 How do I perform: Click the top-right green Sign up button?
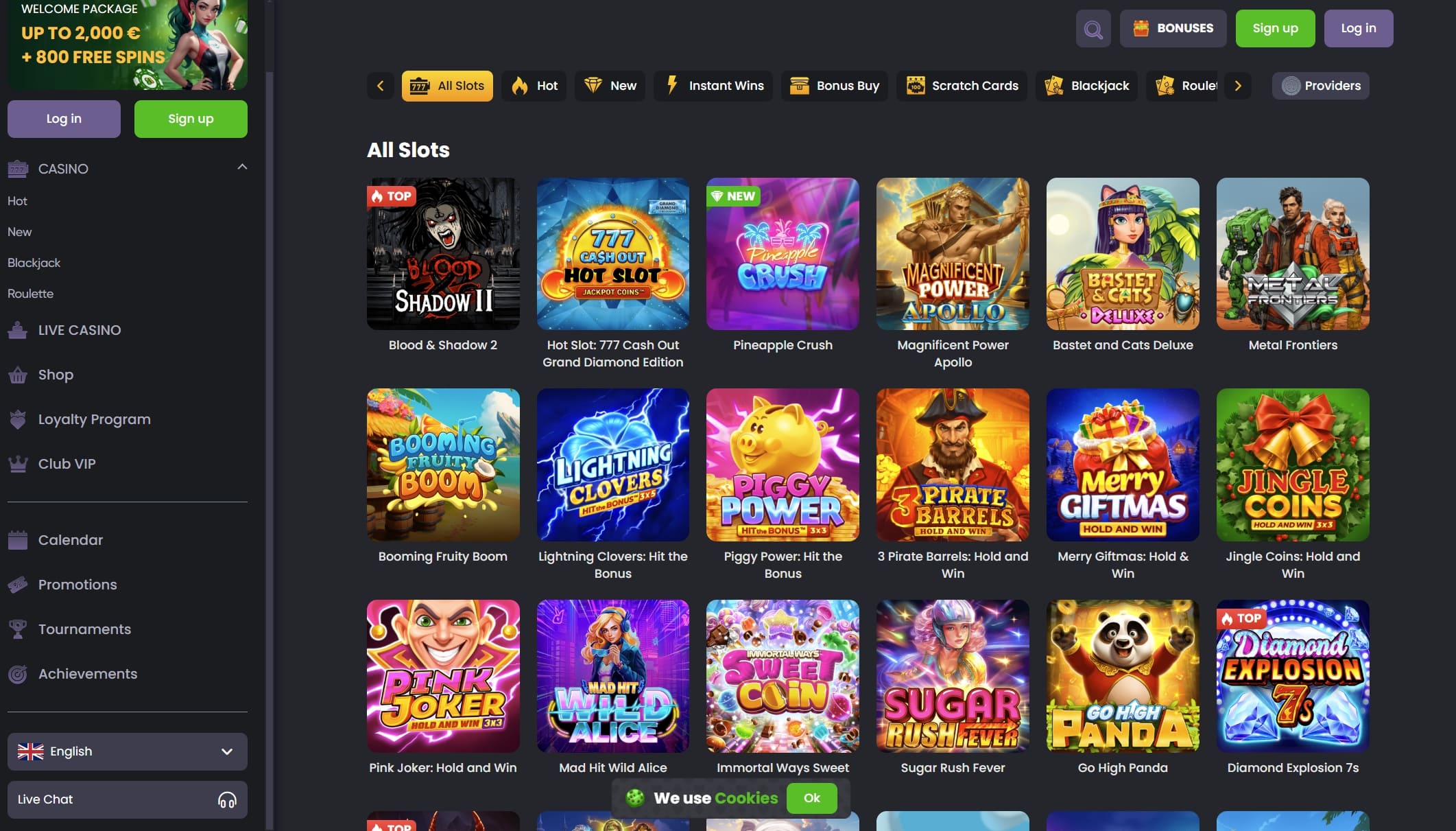click(x=1275, y=29)
